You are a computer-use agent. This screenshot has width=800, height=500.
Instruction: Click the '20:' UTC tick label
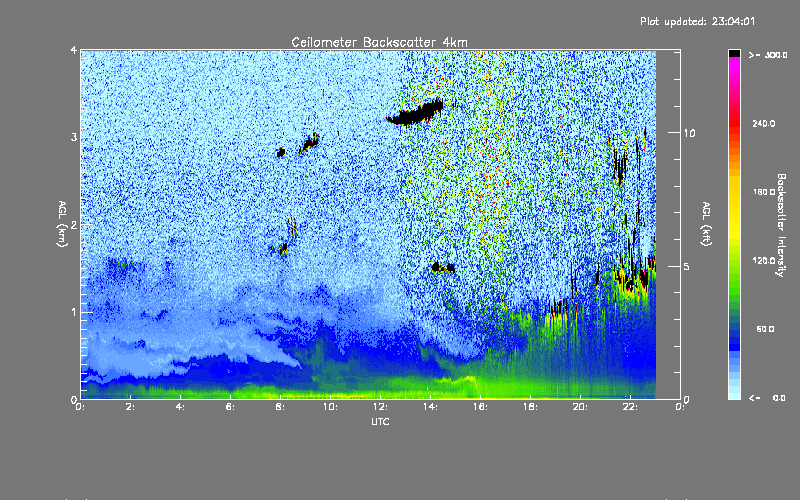(x=580, y=407)
